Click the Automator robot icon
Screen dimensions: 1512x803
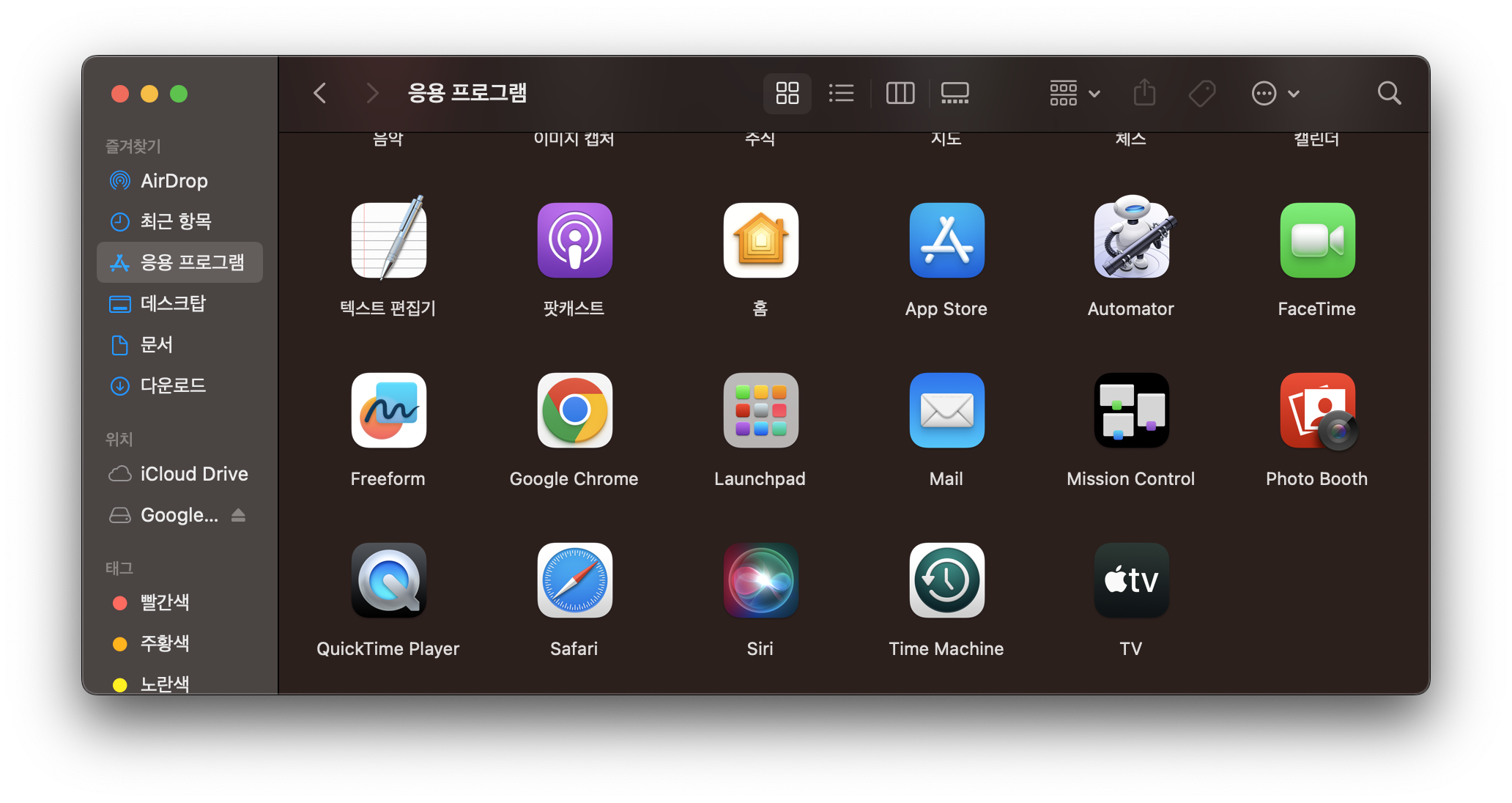click(x=1131, y=239)
